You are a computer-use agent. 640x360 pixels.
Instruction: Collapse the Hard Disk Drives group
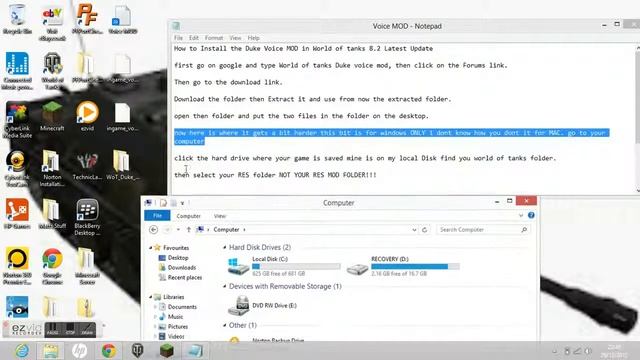(224, 247)
